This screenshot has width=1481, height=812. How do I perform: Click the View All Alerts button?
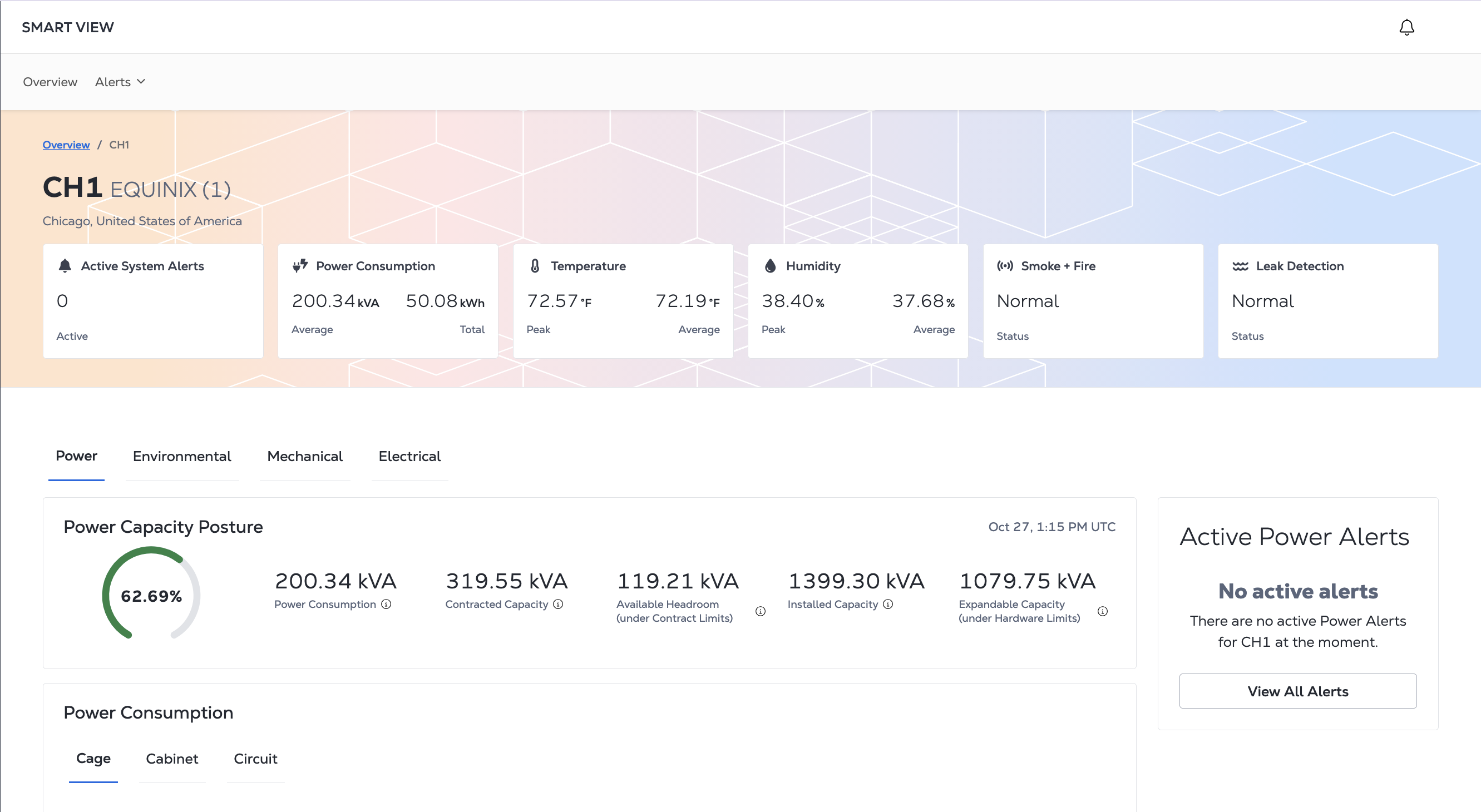(x=1297, y=691)
